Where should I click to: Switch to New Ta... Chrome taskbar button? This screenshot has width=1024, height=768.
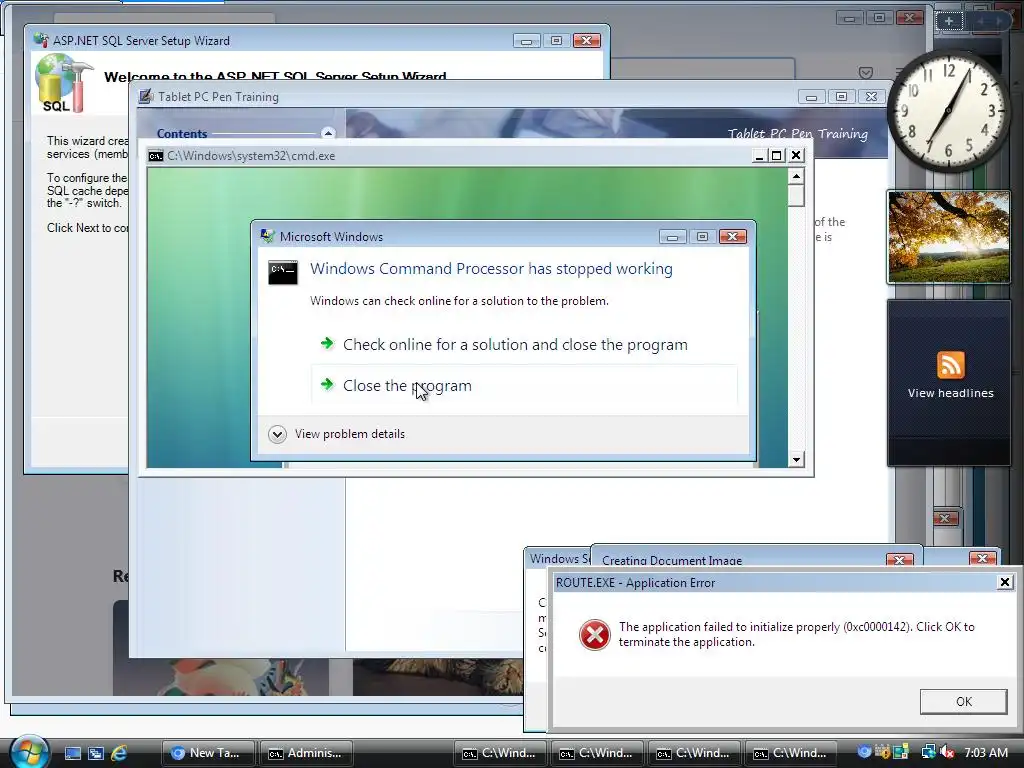point(207,753)
